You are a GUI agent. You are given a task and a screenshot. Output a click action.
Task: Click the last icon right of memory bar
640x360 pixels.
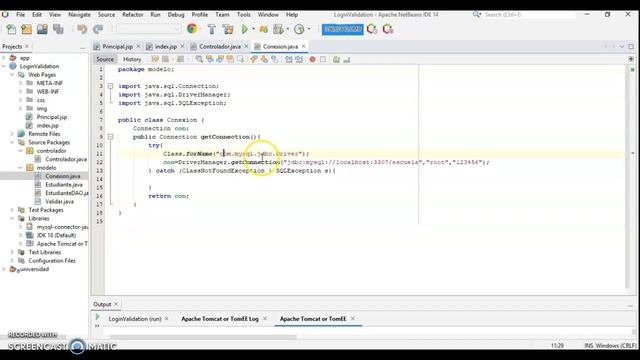[388, 29]
